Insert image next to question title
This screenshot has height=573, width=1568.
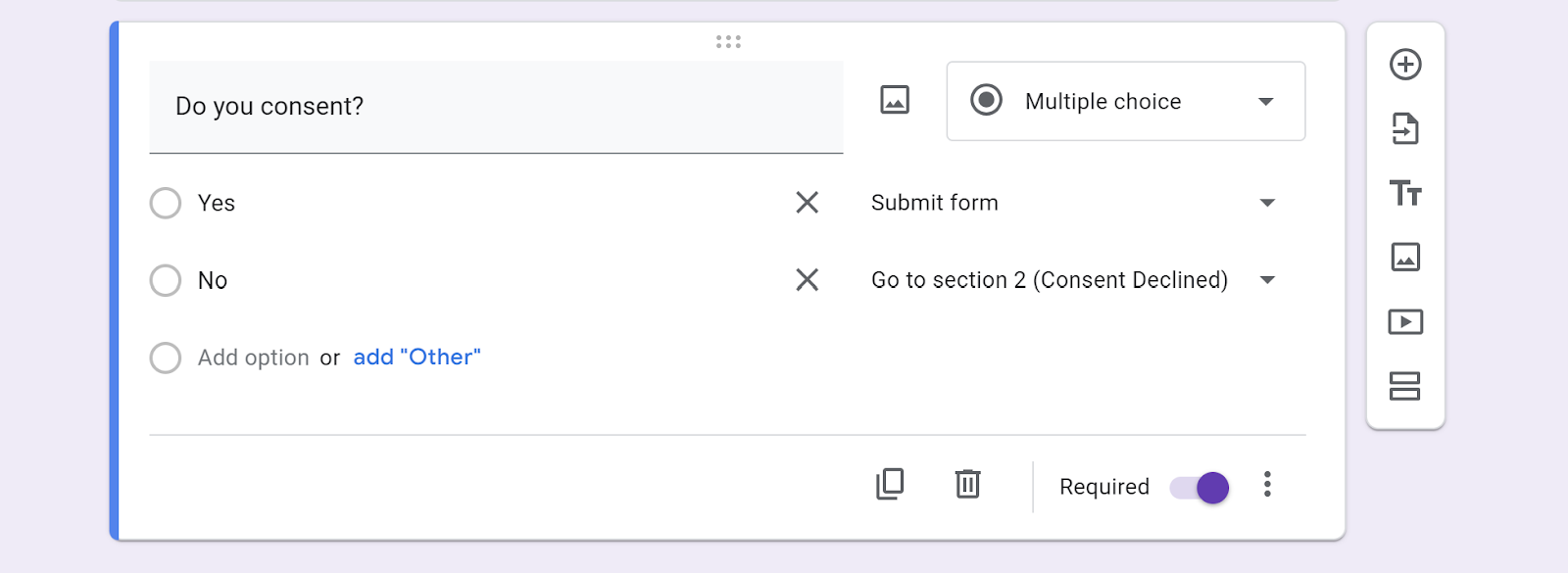point(895,100)
